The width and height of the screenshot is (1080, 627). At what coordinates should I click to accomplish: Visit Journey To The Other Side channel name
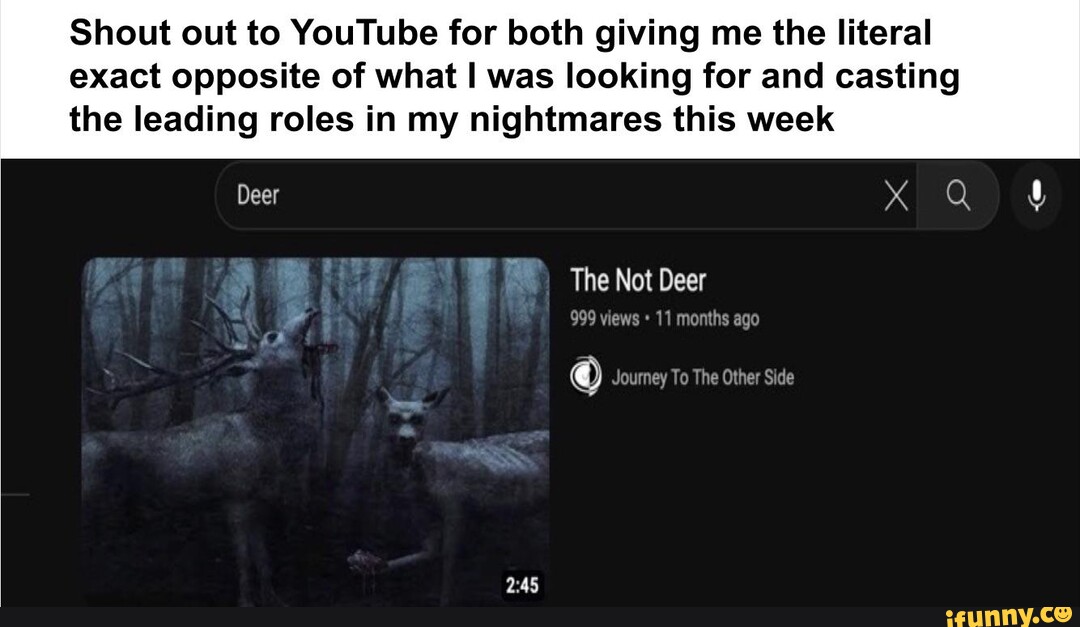click(x=703, y=378)
